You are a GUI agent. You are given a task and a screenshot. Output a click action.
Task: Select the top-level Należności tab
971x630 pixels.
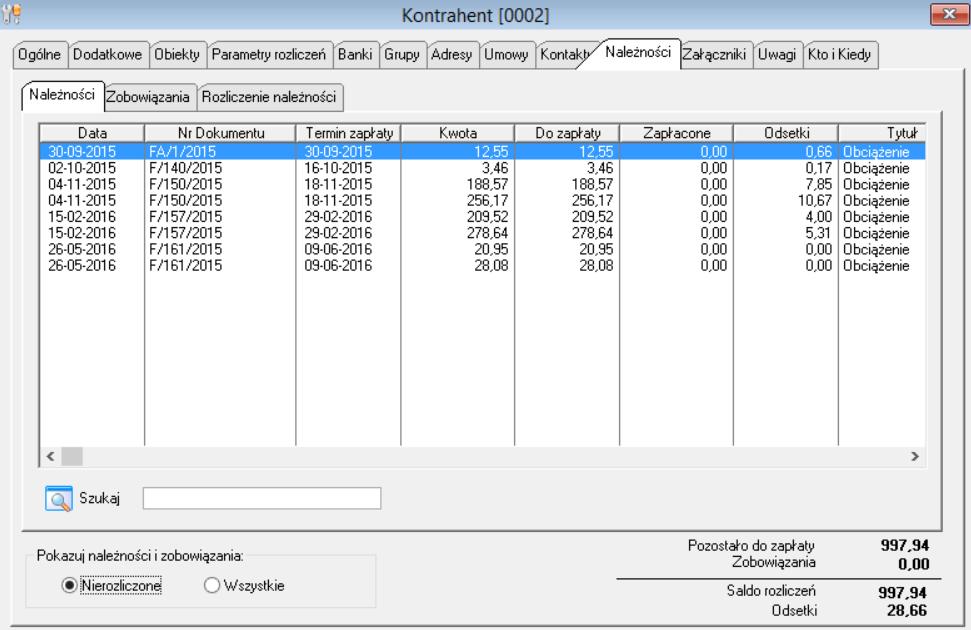[638, 53]
